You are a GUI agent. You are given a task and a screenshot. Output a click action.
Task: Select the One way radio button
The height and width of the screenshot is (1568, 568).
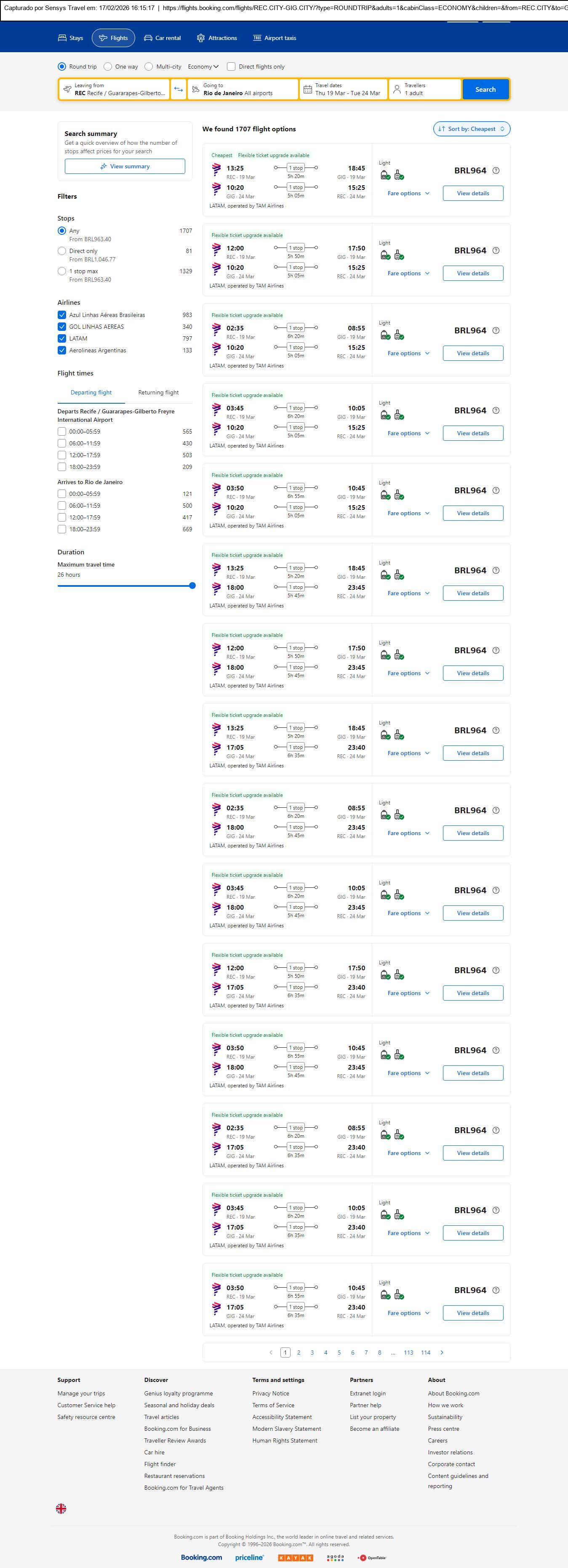(x=108, y=67)
